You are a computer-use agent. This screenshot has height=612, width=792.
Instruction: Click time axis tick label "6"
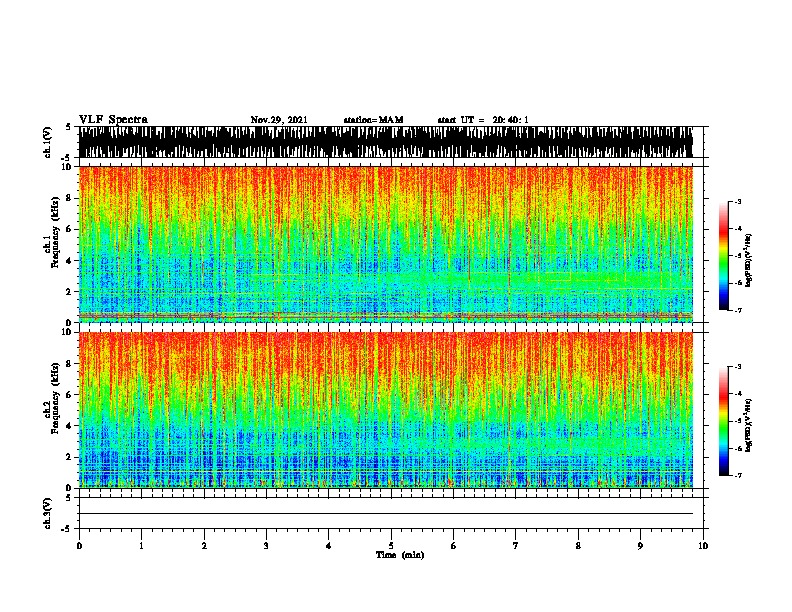point(454,546)
